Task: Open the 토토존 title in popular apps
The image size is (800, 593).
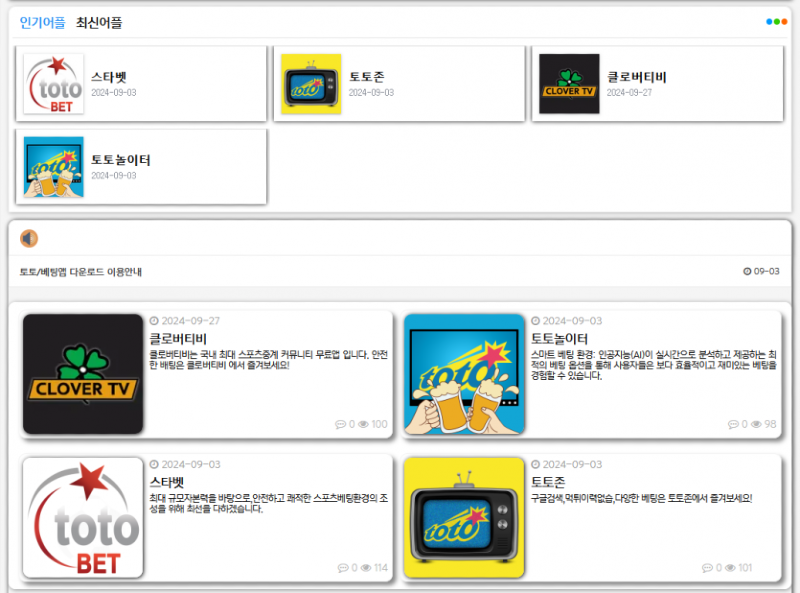Action: pyautogui.click(x=366, y=77)
